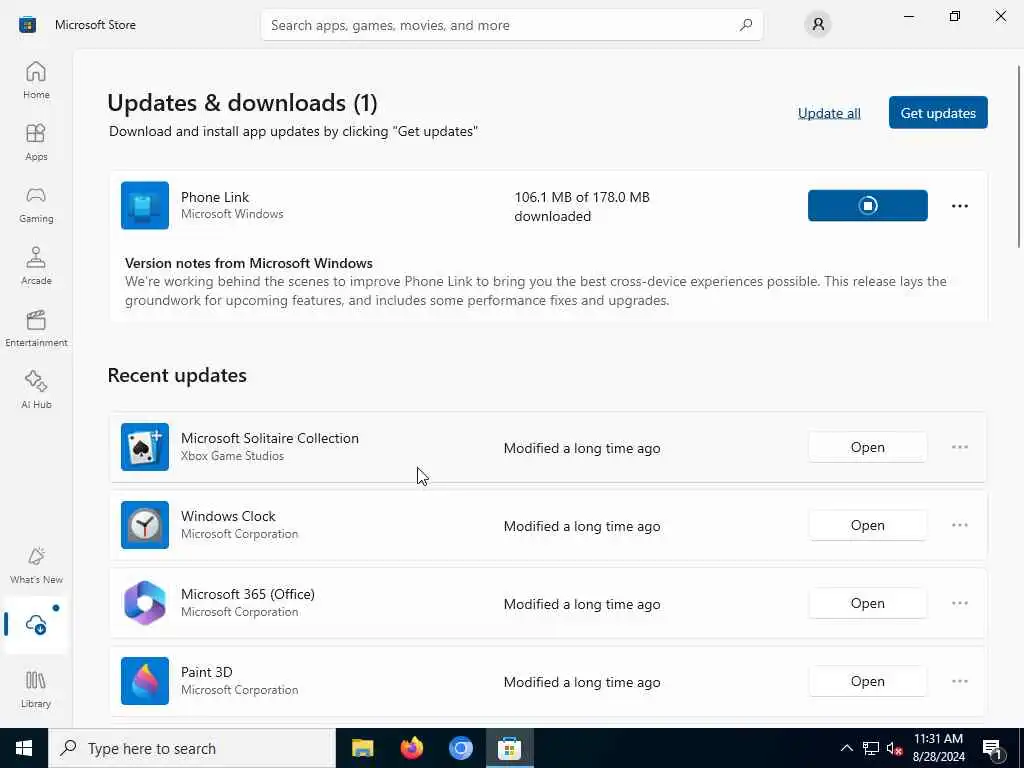This screenshot has height=768, width=1024.
Task: Open Windows Clock with Open button
Action: 867,525
